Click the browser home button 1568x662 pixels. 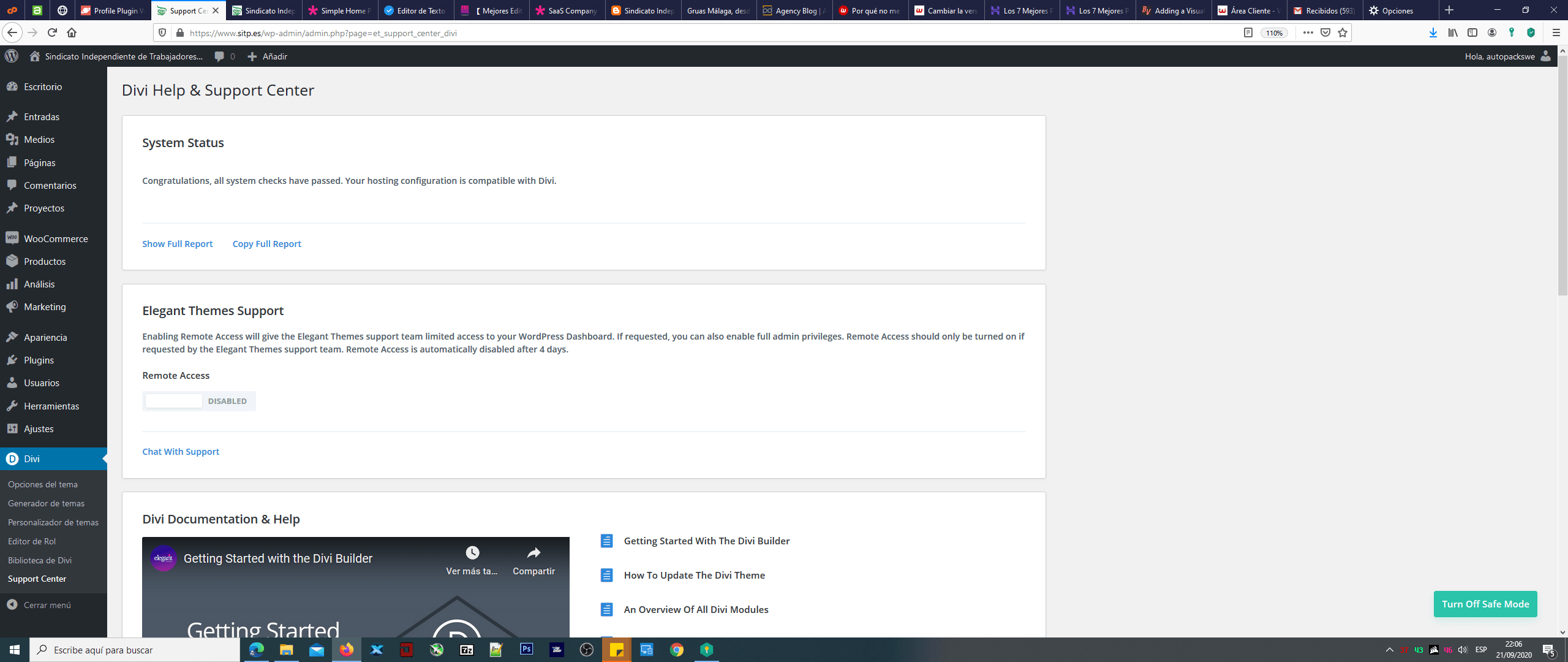tap(72, 32)
